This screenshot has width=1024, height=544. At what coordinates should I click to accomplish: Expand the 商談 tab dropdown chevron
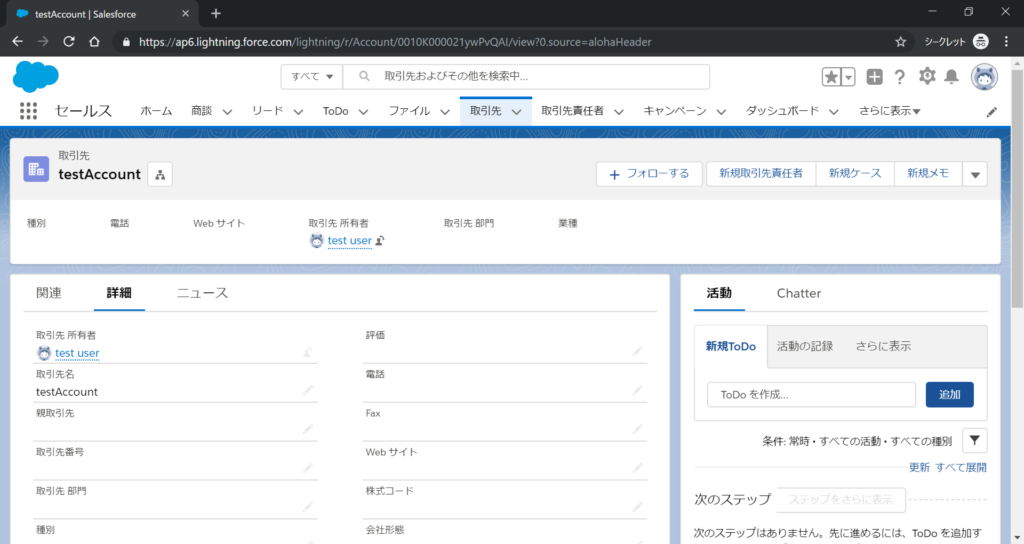(227, 112)
